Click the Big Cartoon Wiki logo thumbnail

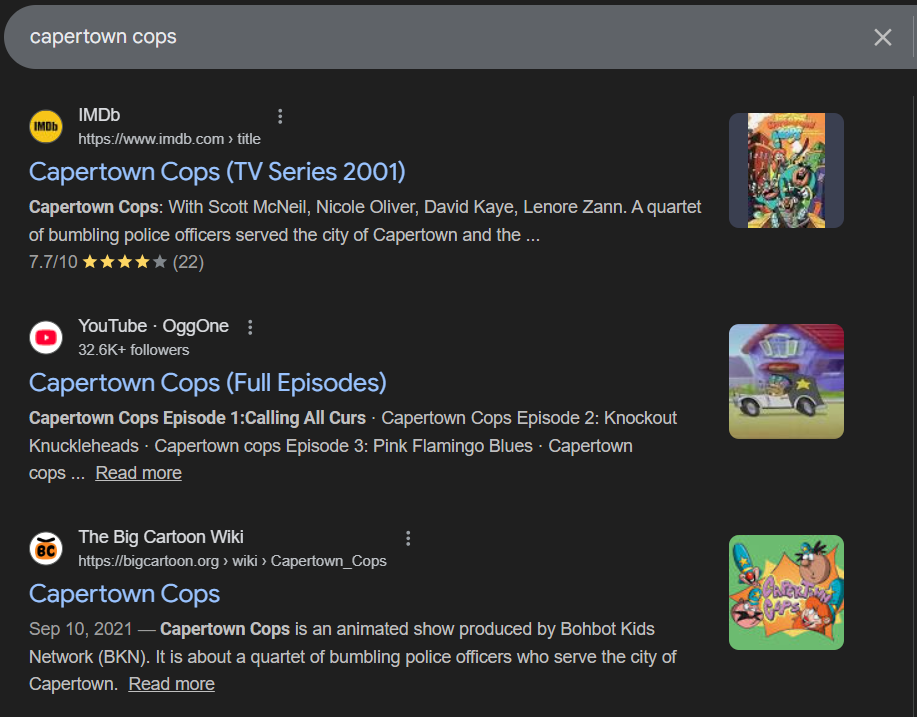click(x=786, y=592)
